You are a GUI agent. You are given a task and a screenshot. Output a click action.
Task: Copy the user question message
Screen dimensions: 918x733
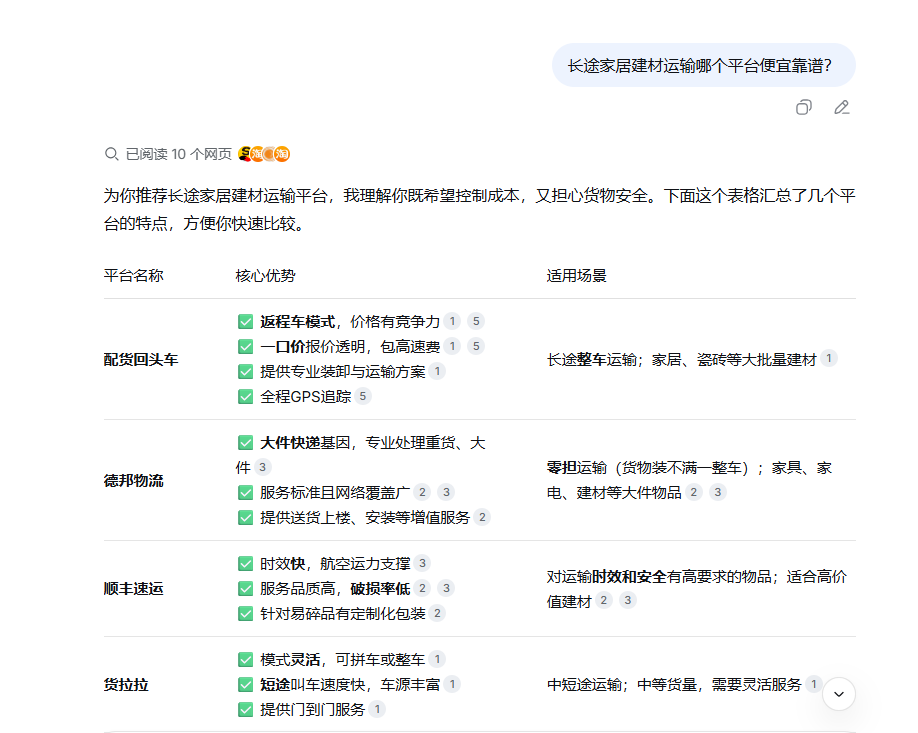click(x=804, y=107)
